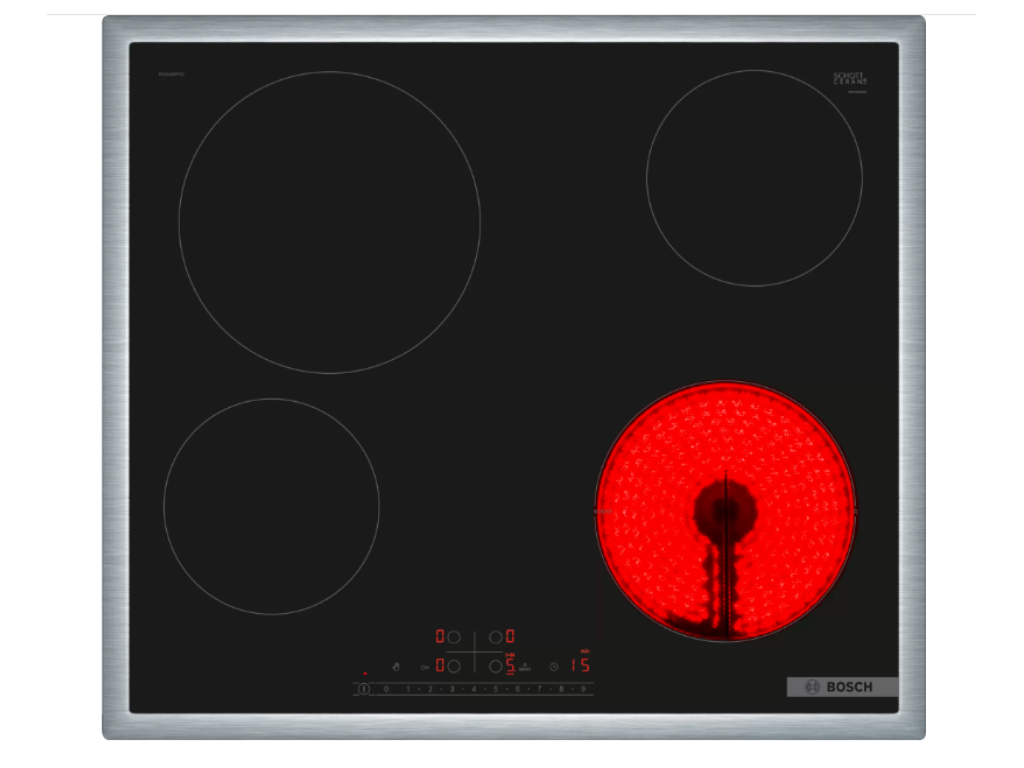Tap the clock timer icon
This screenshot has height=768, width=1024.
[x=553, y=666]
